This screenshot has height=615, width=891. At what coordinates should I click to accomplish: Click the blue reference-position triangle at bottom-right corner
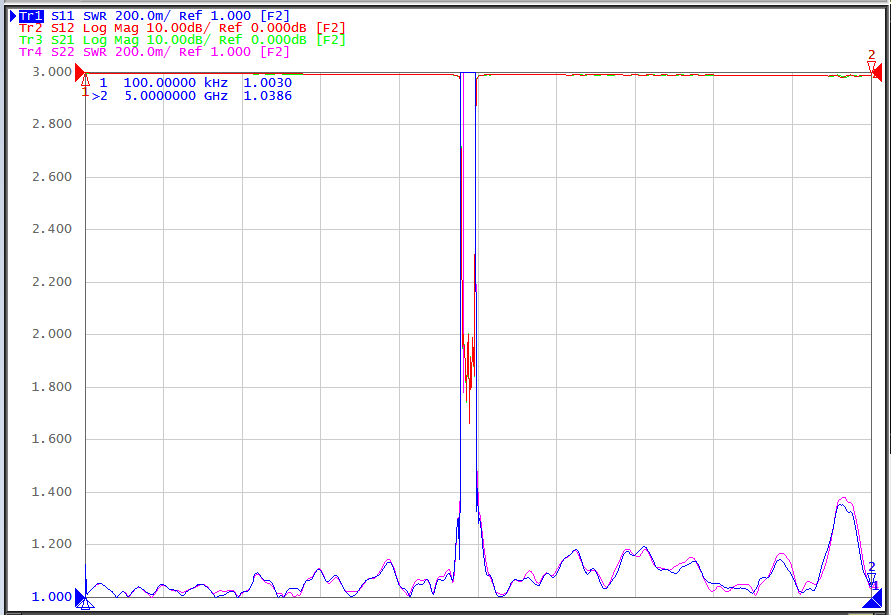[x=873, y=601]
